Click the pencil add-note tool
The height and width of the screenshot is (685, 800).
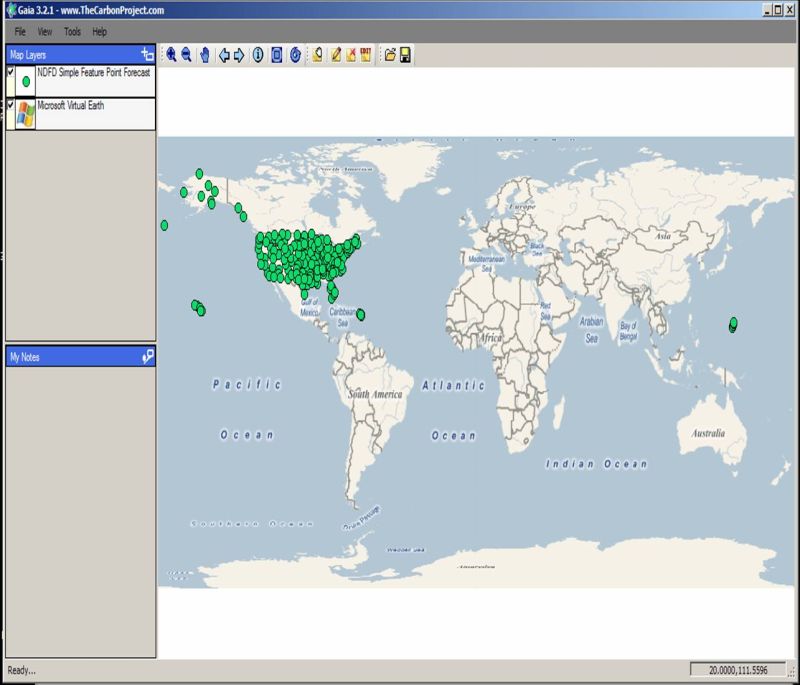[x=336, y=55]
